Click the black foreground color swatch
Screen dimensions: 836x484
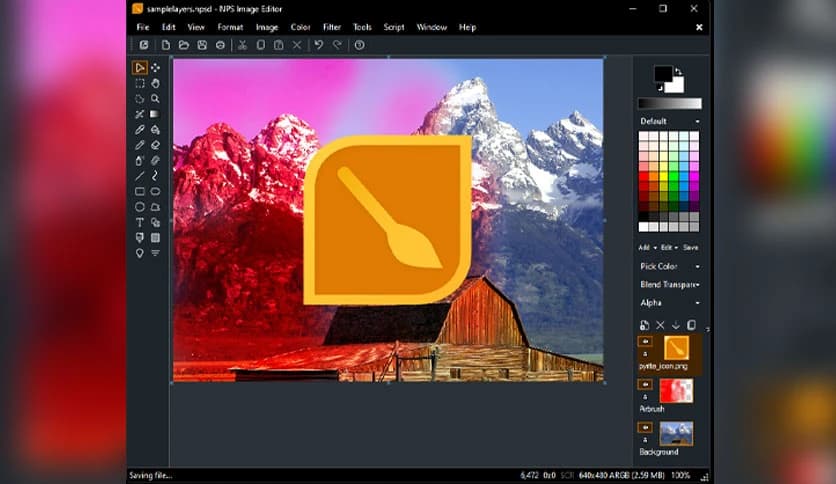tap(663, 75)
